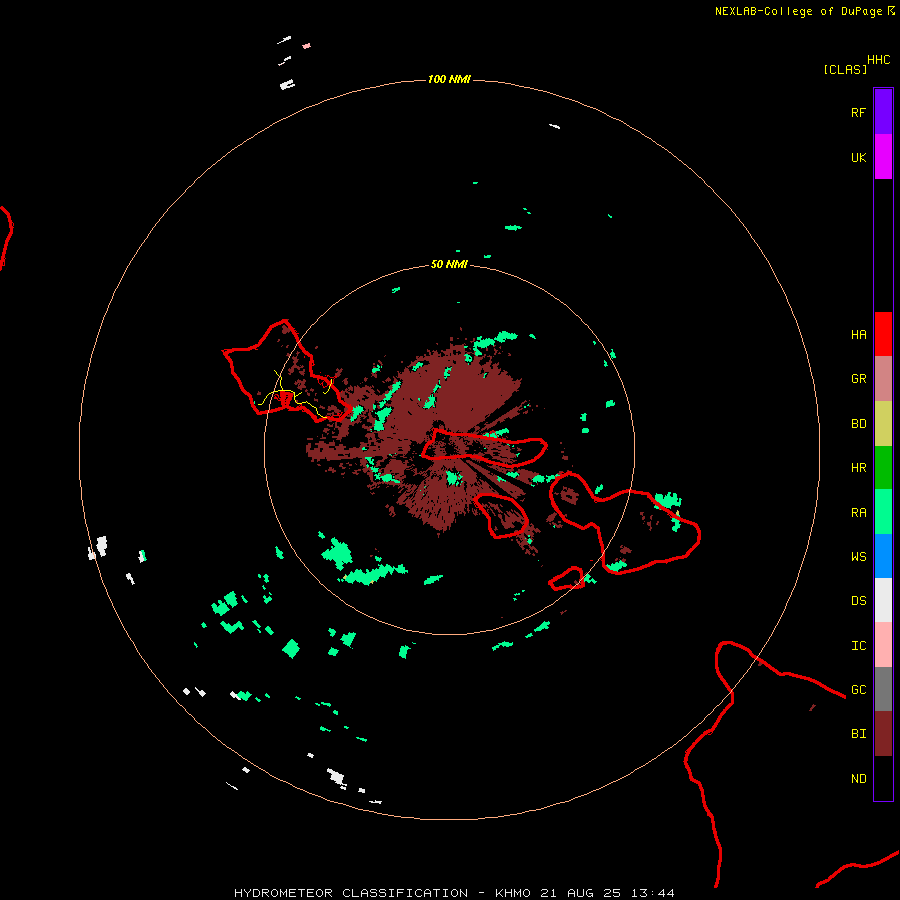Viewport: 900px width, 900px height.
Task: Click the 100 NMI range ring label
Action: click(x=449, y=79)
